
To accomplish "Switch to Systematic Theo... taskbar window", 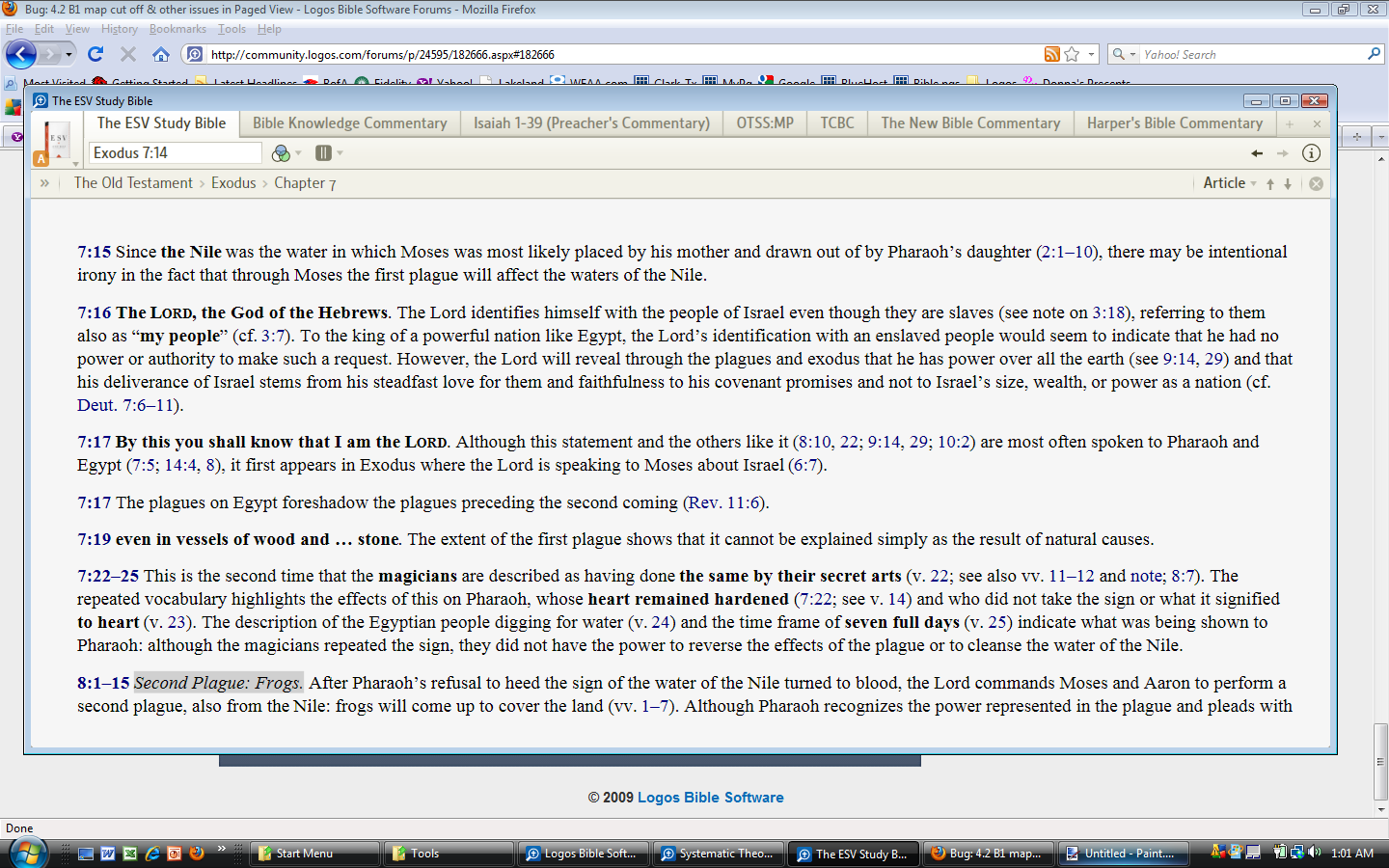I will (x=717, y=854).
